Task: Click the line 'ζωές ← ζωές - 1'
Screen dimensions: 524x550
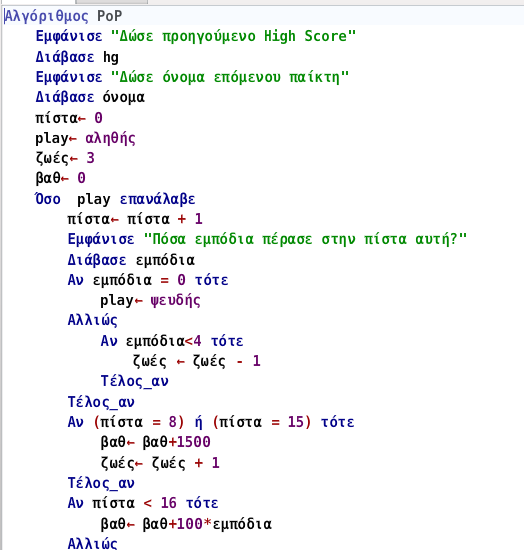Action: click(x=197, y=361)
